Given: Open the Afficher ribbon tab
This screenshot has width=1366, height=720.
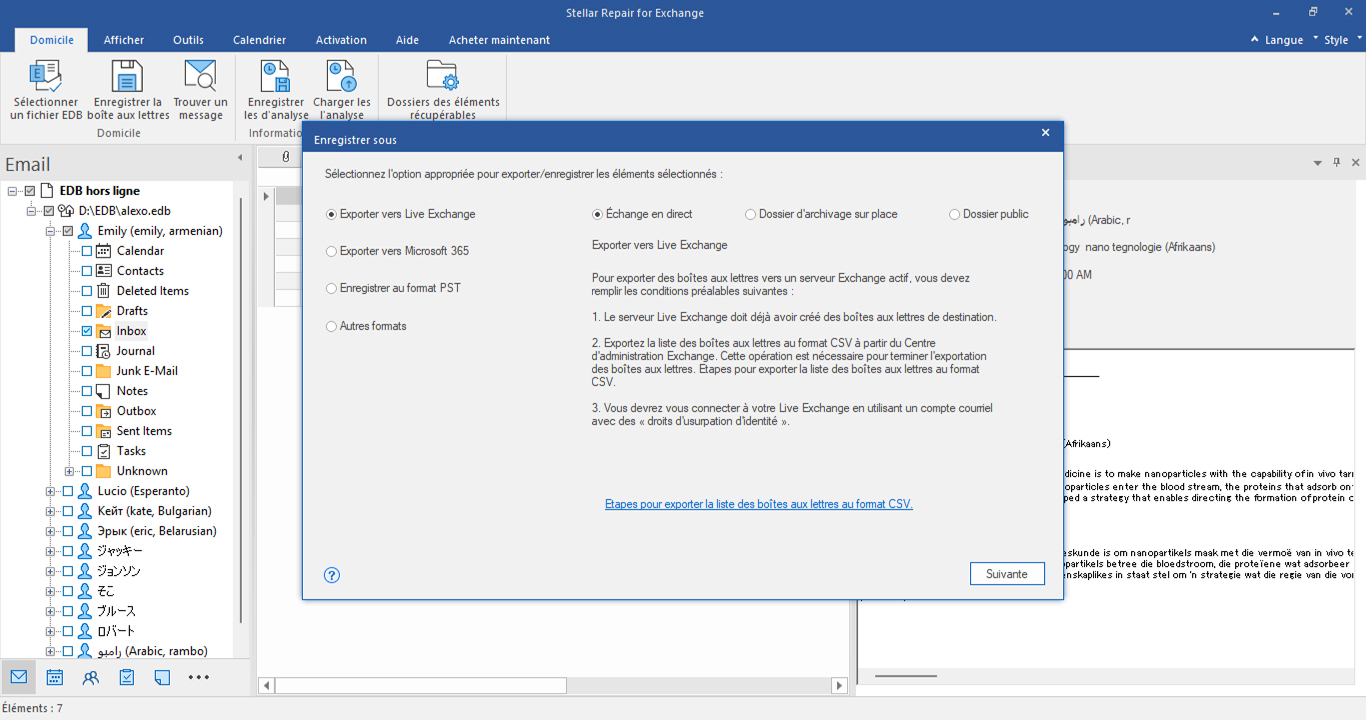Looking at the screenshot, I should pyautogui.click(x=124, y=40).
